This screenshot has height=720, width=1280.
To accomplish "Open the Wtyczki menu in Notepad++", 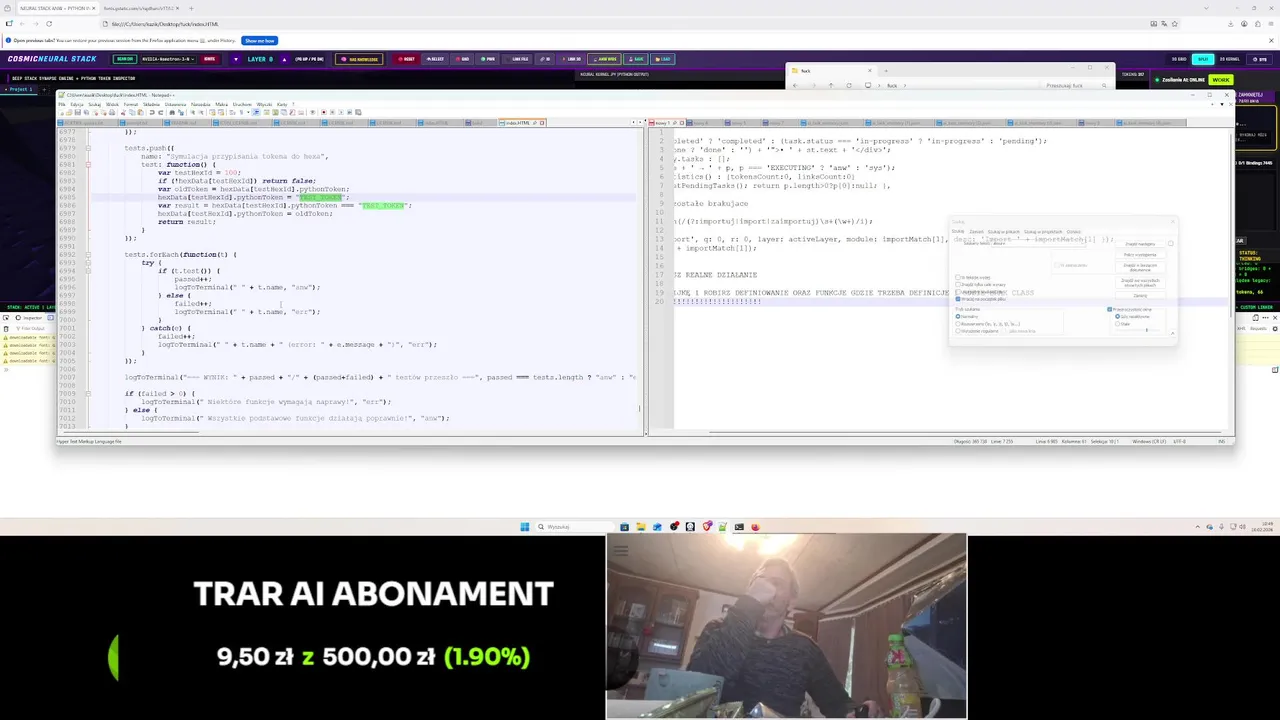I will 262,104.
